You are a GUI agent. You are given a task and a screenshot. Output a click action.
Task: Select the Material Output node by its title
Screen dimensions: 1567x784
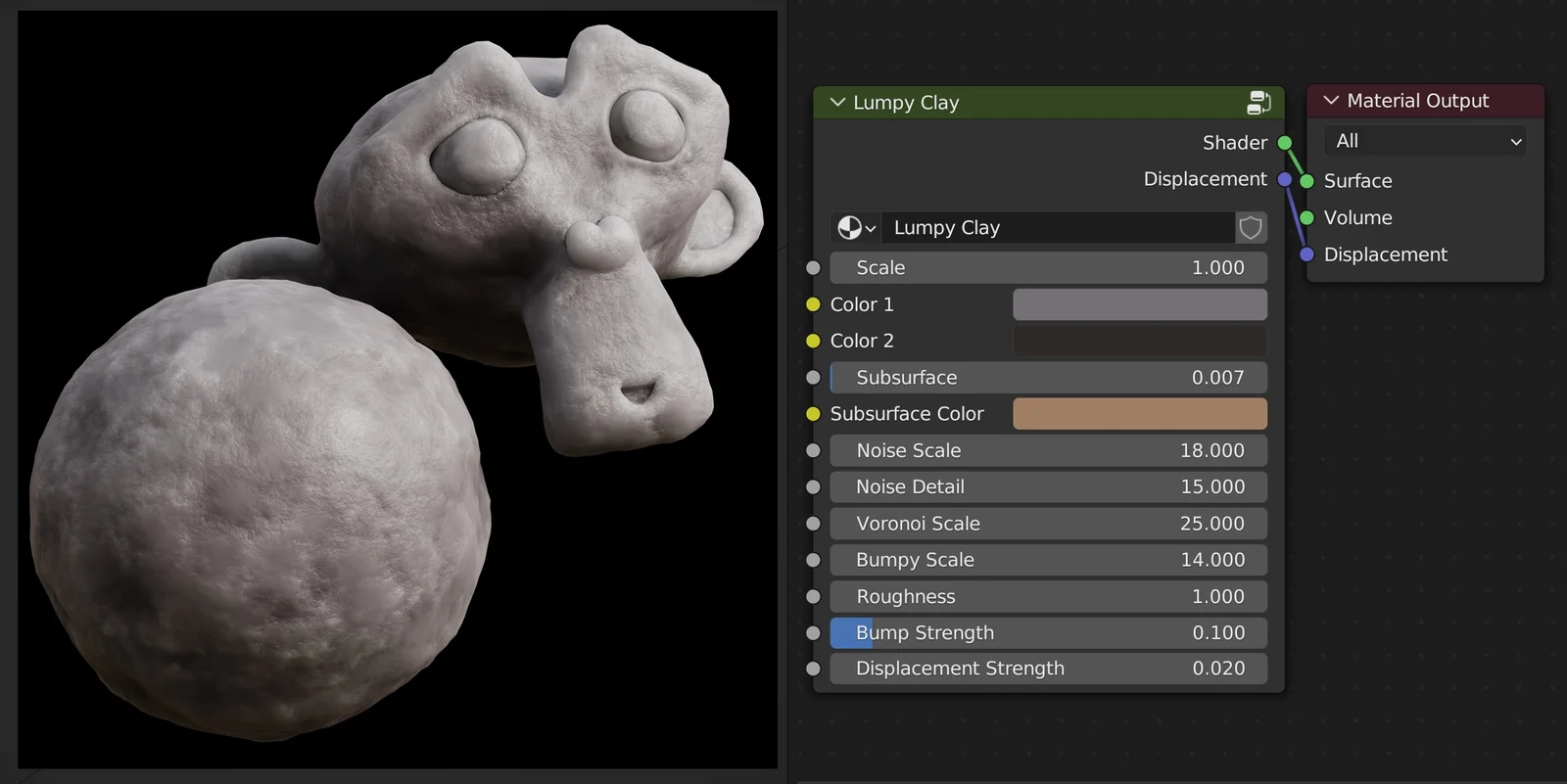tap(1417, 101)
